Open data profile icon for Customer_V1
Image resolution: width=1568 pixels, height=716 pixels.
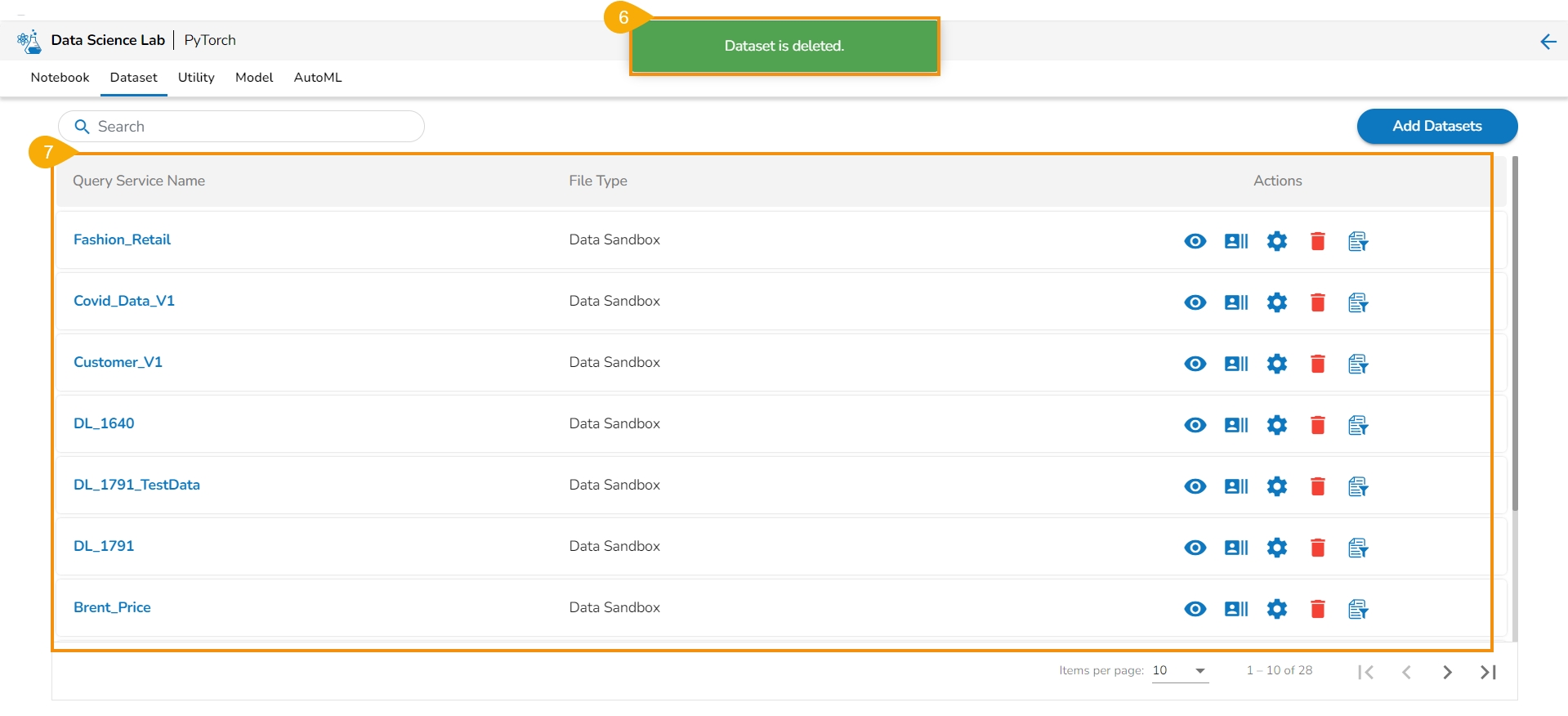point(1235,364)
